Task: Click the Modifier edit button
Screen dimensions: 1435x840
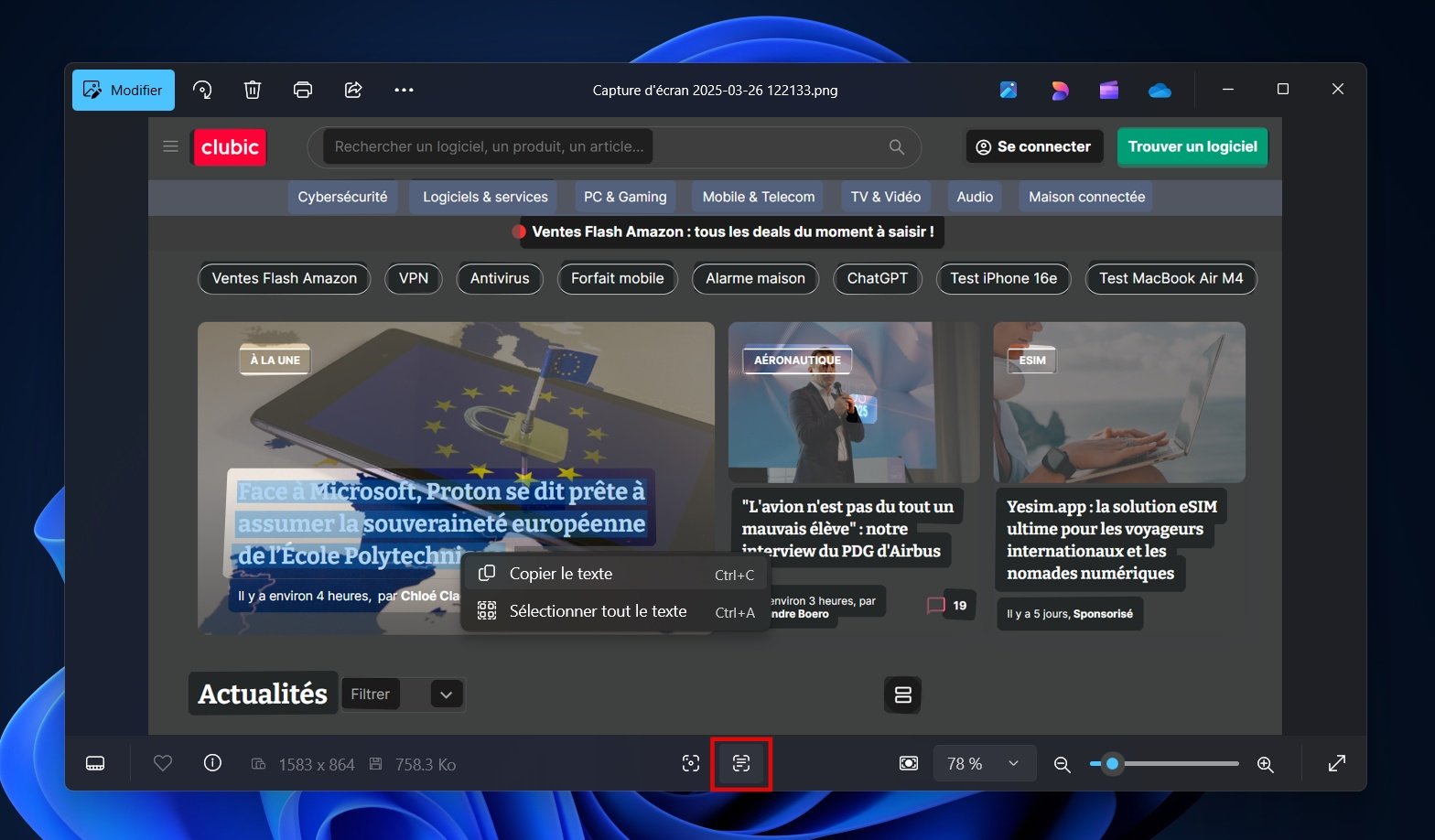Action: point(124,90)
